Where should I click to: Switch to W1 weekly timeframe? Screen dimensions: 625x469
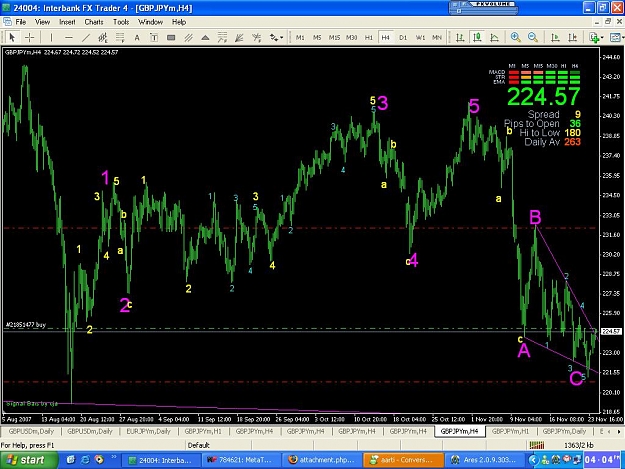(x=420, y=37)
